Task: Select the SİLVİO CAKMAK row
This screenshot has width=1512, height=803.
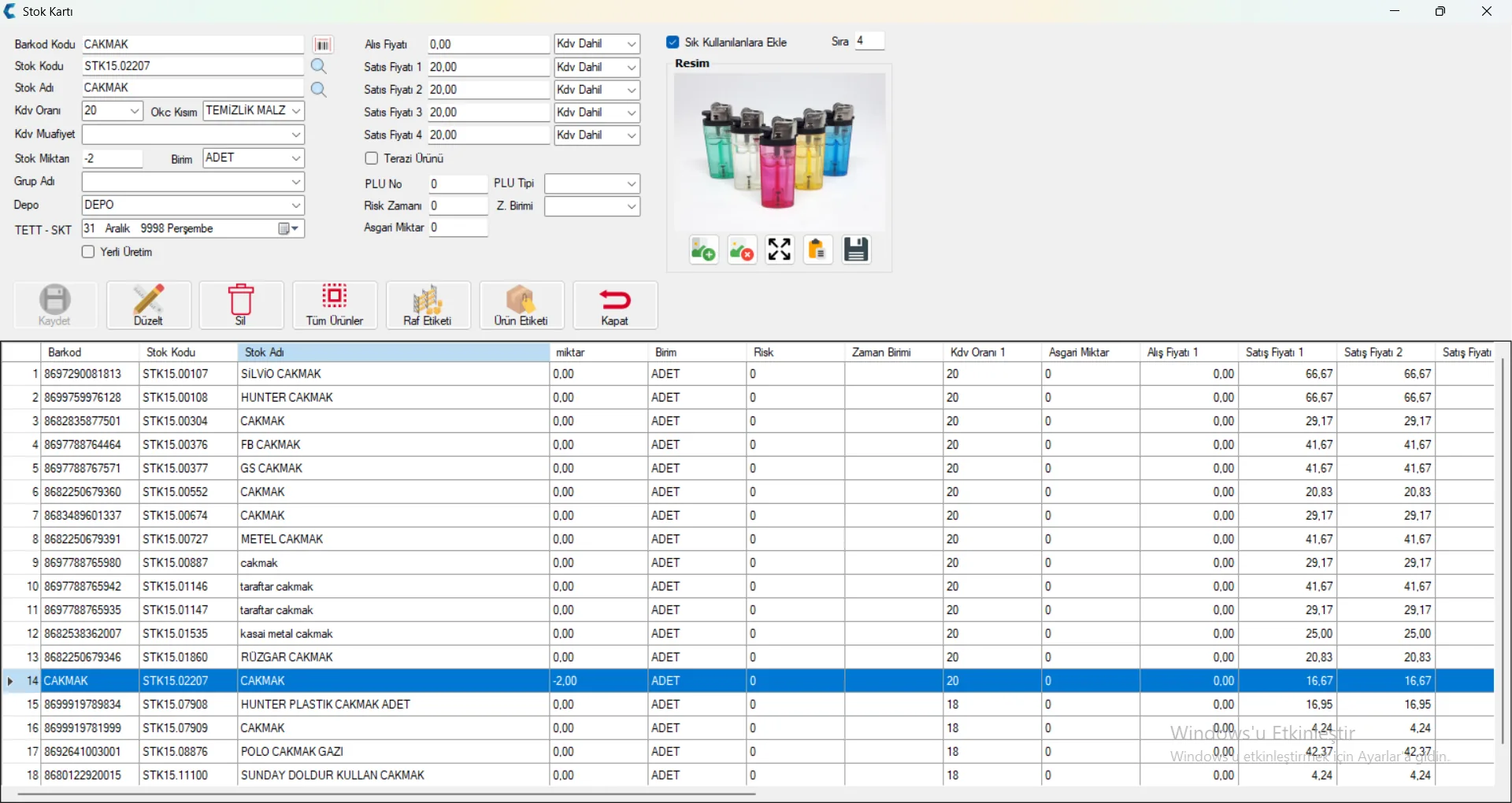Action: click(748, 374)
